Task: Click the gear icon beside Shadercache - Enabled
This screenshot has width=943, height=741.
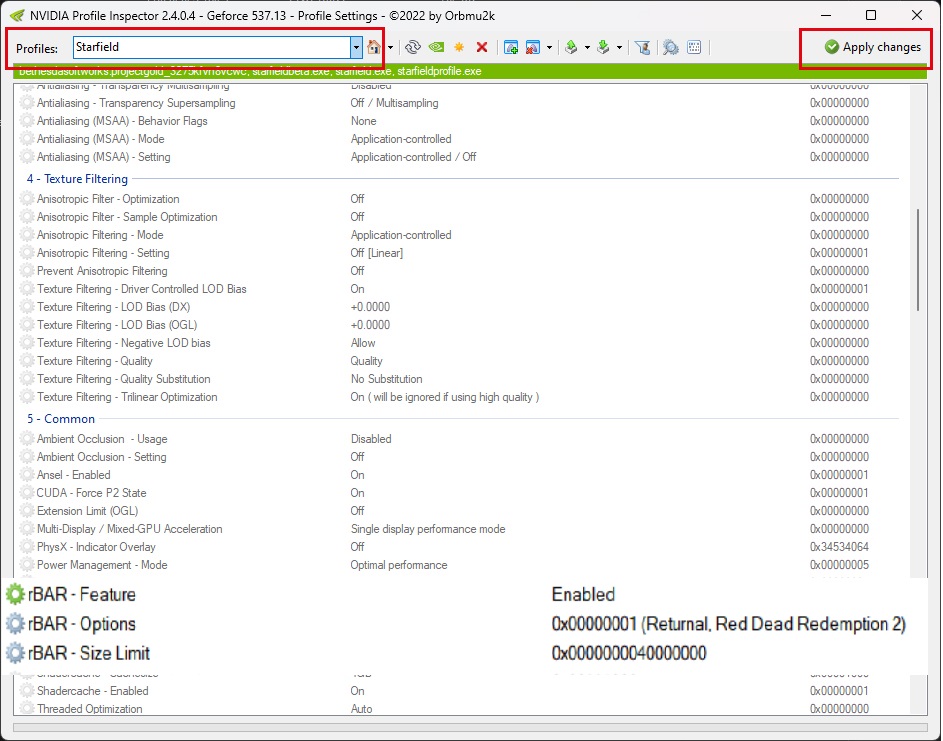Action: click(27, 690)
